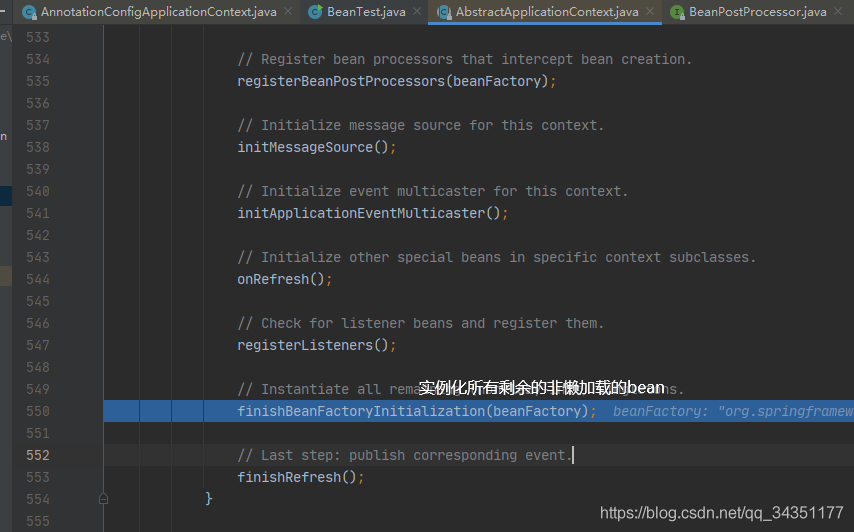
Task: Switch to the AnnotationConfigApplicationContext.java tab
Action: [x=158, y=12]
